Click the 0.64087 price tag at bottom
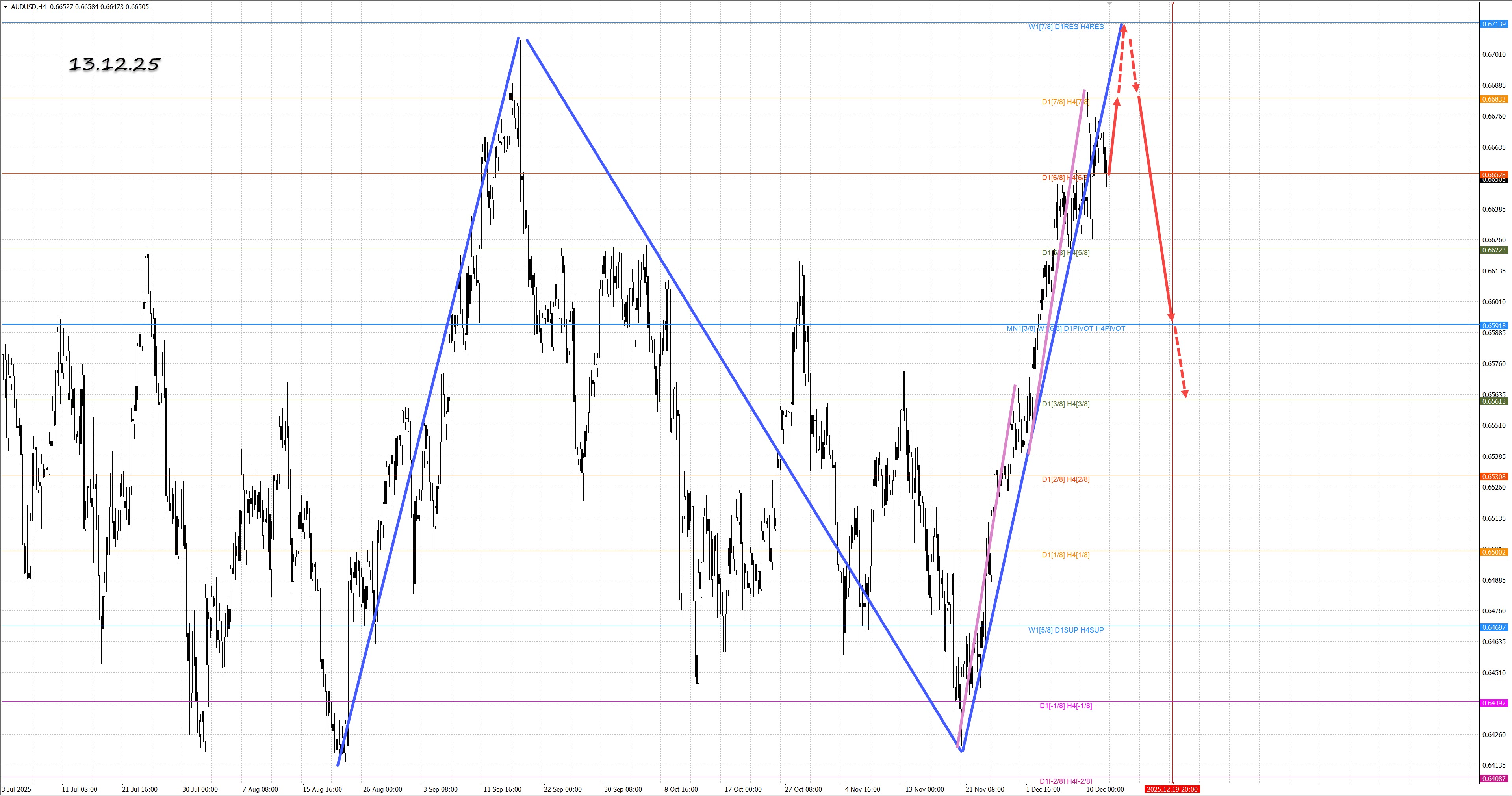Image resolution: width=1512 pixels, height=796 pixels. pos(1493,778)
